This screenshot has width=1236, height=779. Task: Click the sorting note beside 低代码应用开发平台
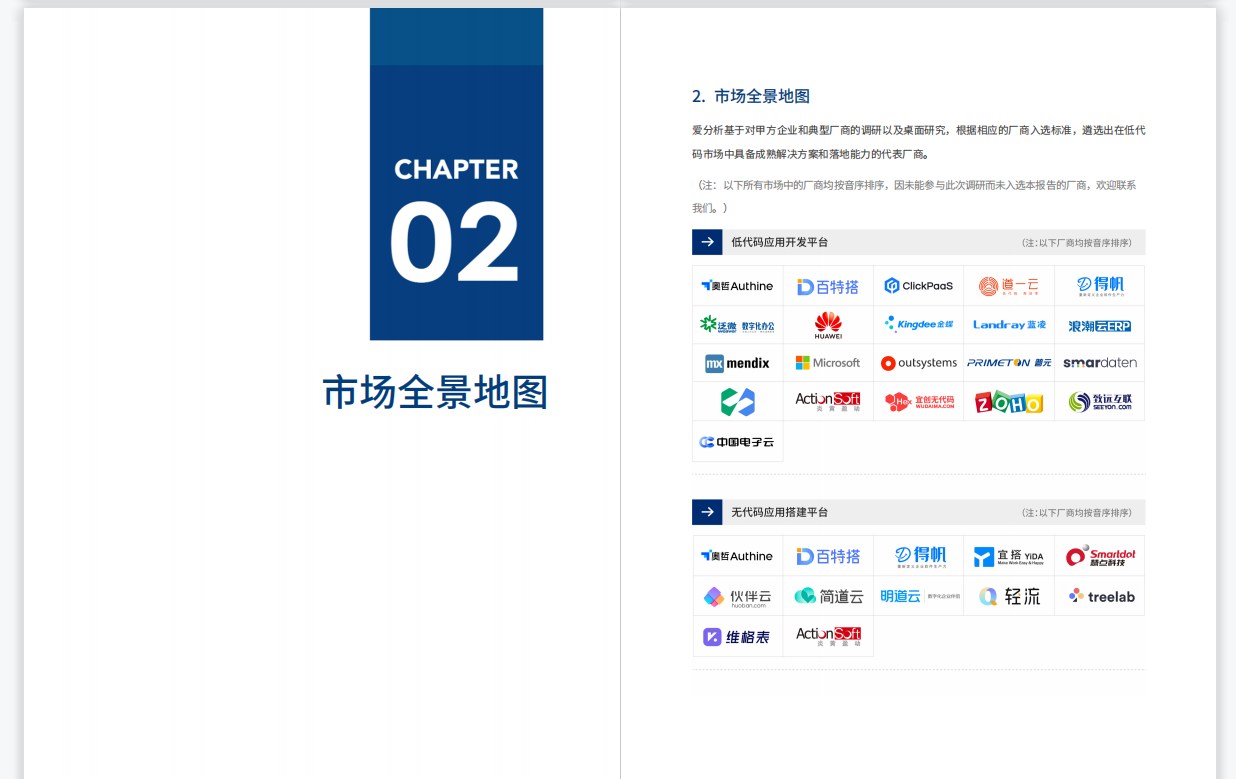[x=1077, y=243]
